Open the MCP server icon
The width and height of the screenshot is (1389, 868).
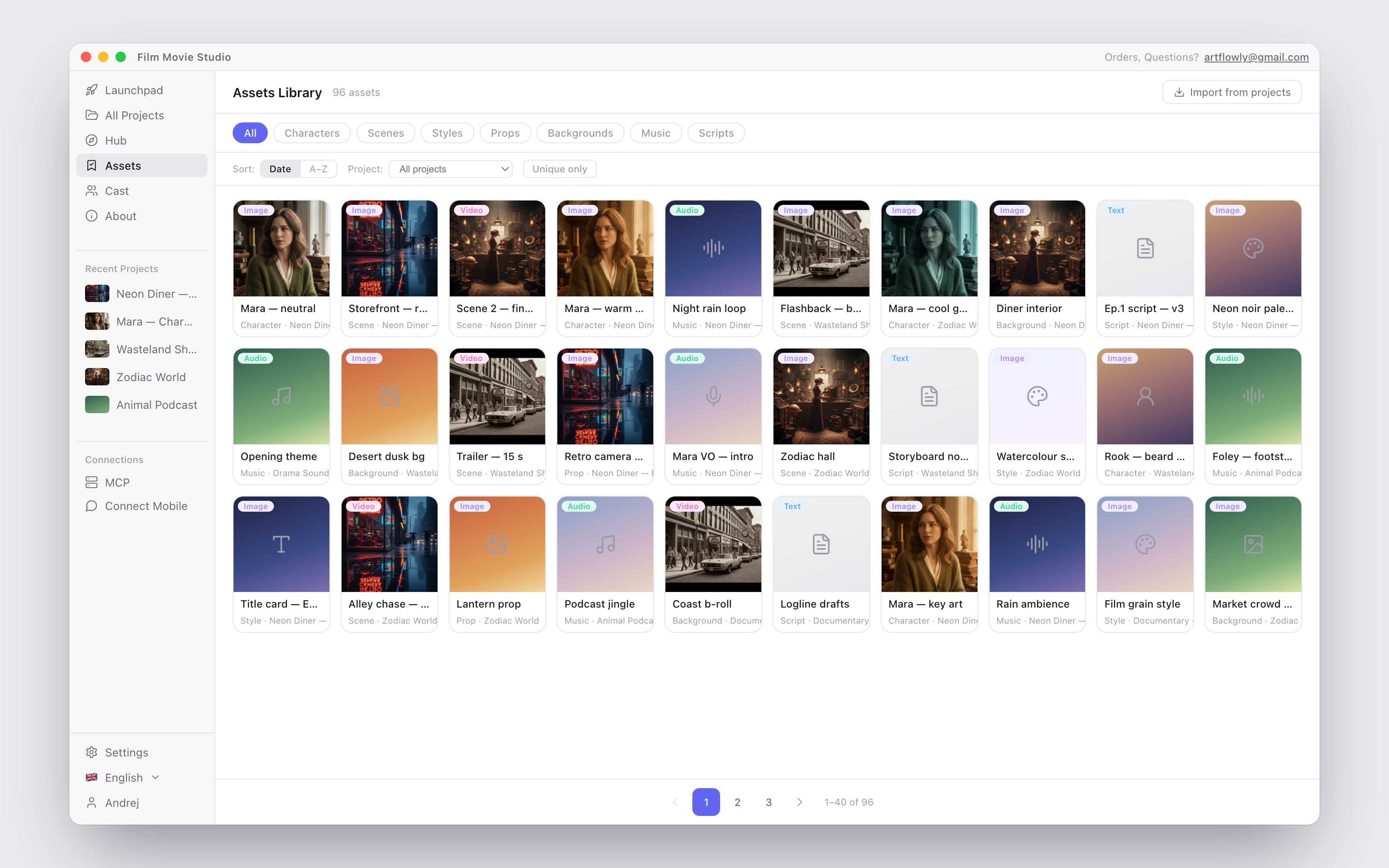(91, 482)
